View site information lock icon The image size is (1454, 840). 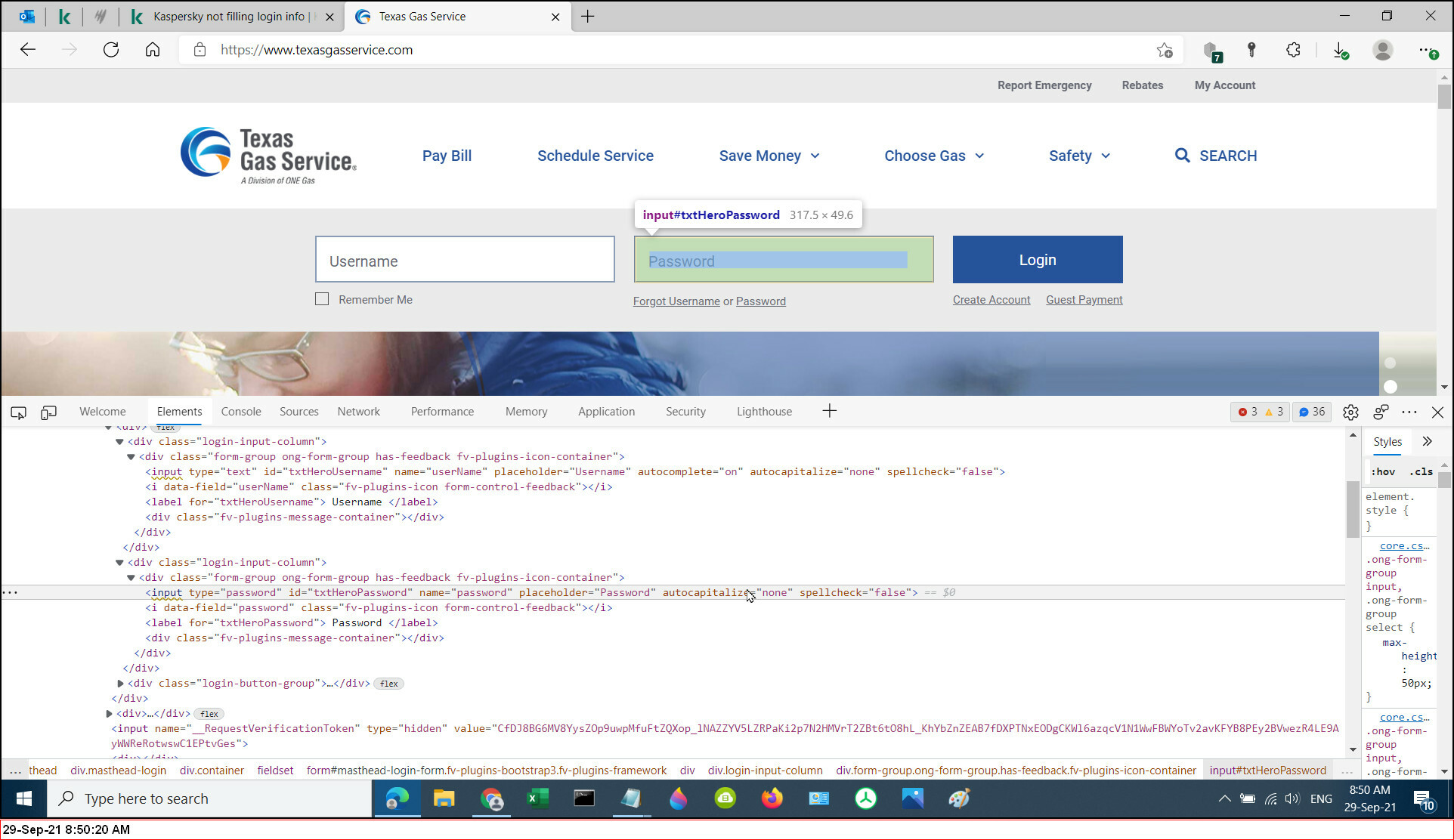point(200,50)
